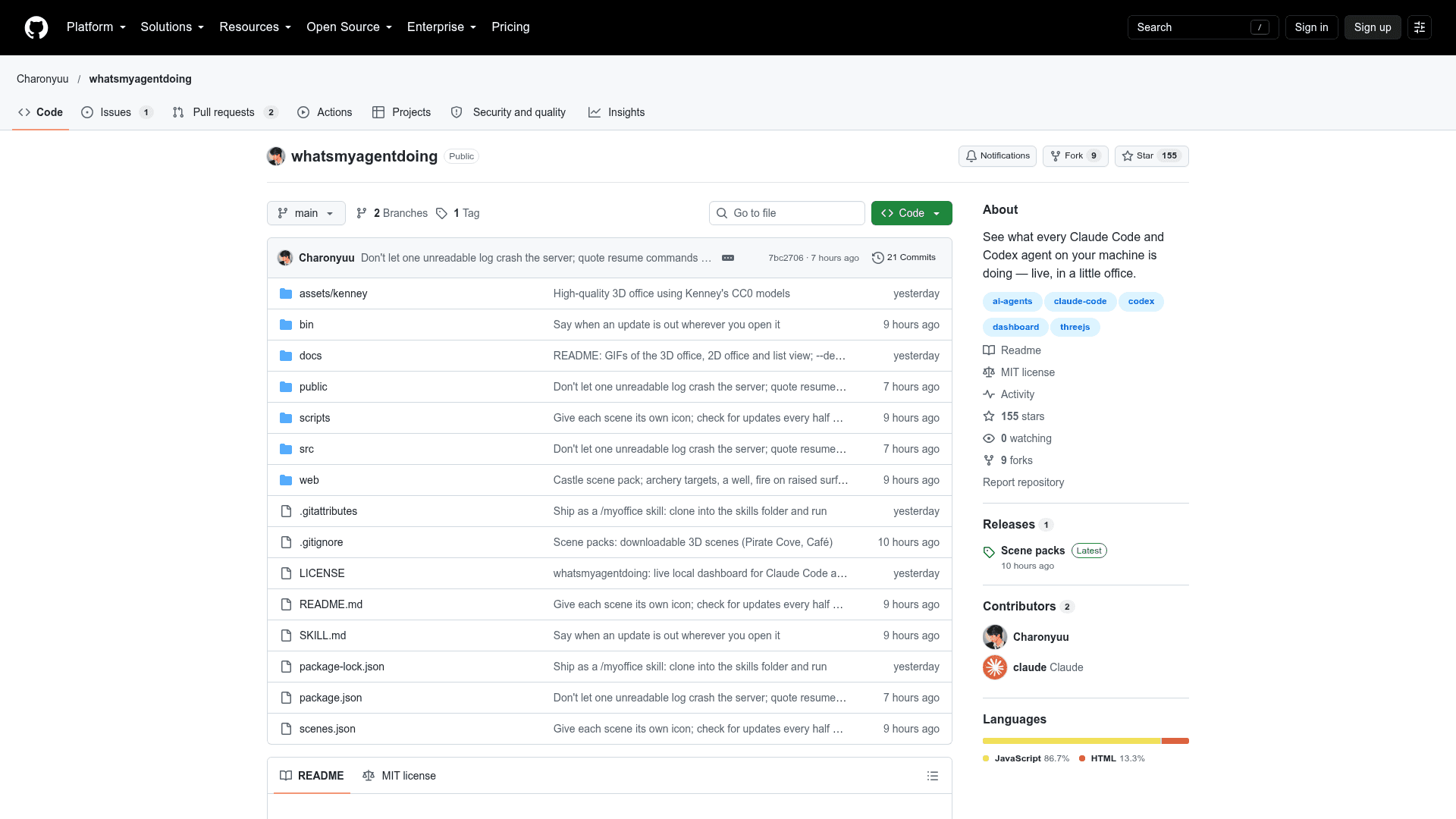
Task: Open the Insights tab
Action: (x=617, y=112)
